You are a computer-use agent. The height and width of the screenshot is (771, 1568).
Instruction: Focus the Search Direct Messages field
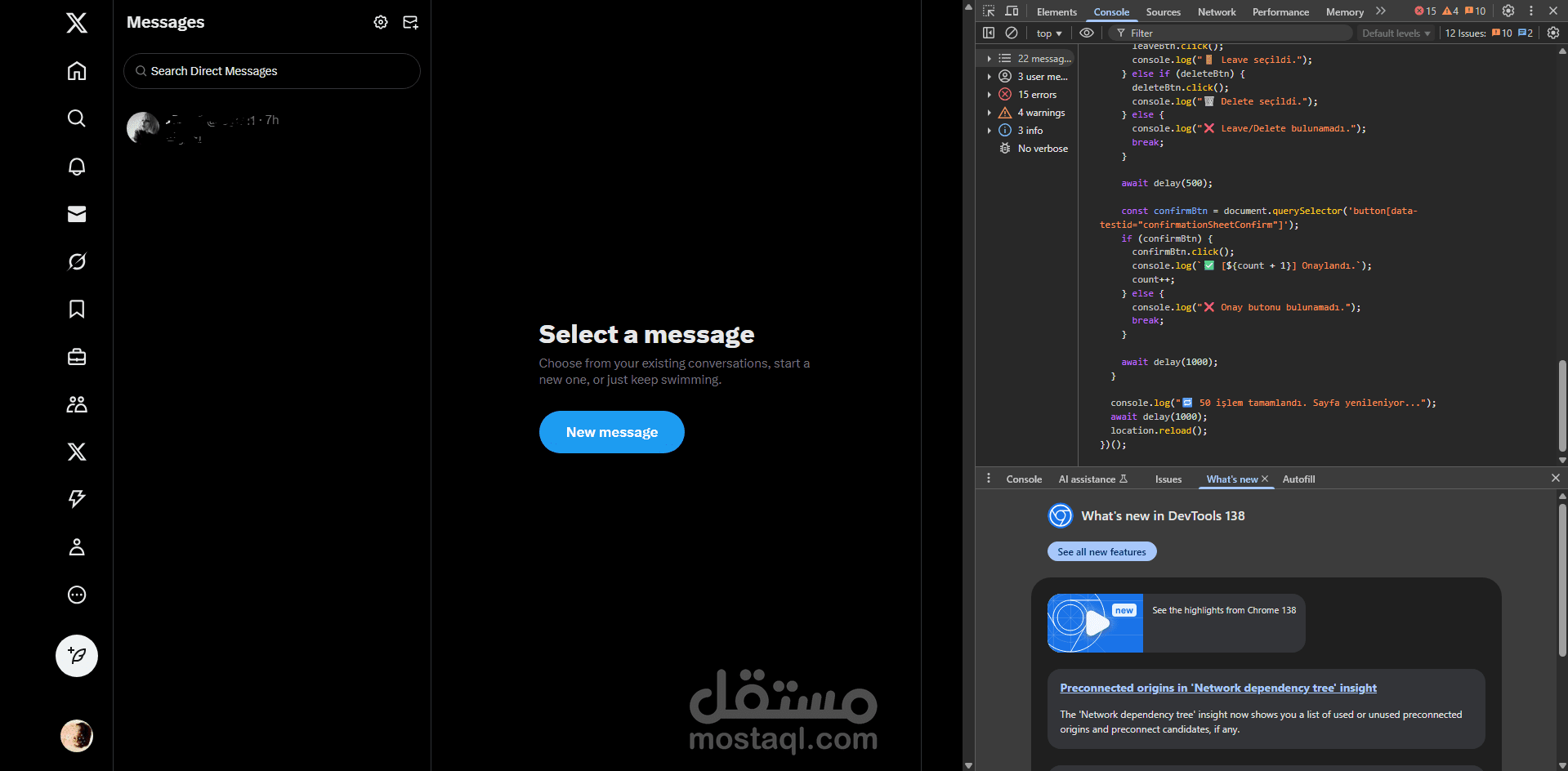pyautogui.click(x=272, y=71)
